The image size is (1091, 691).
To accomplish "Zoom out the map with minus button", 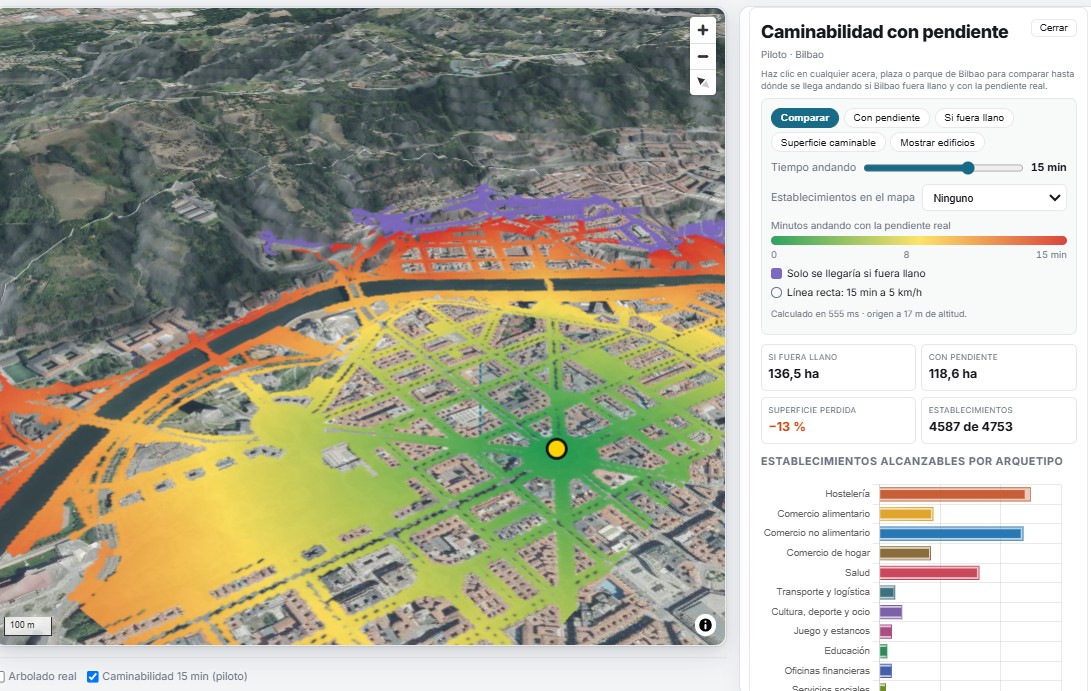I will coord(703,56).
